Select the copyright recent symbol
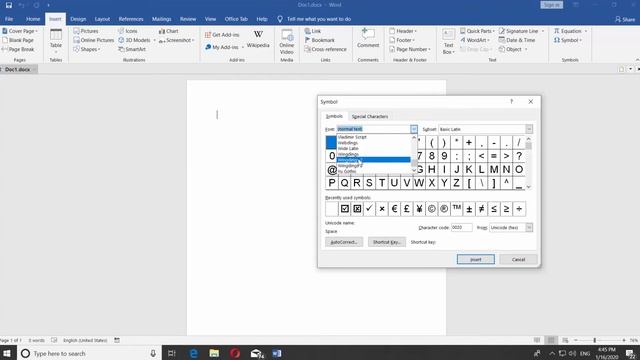640x360 pixels. point(431,209)
